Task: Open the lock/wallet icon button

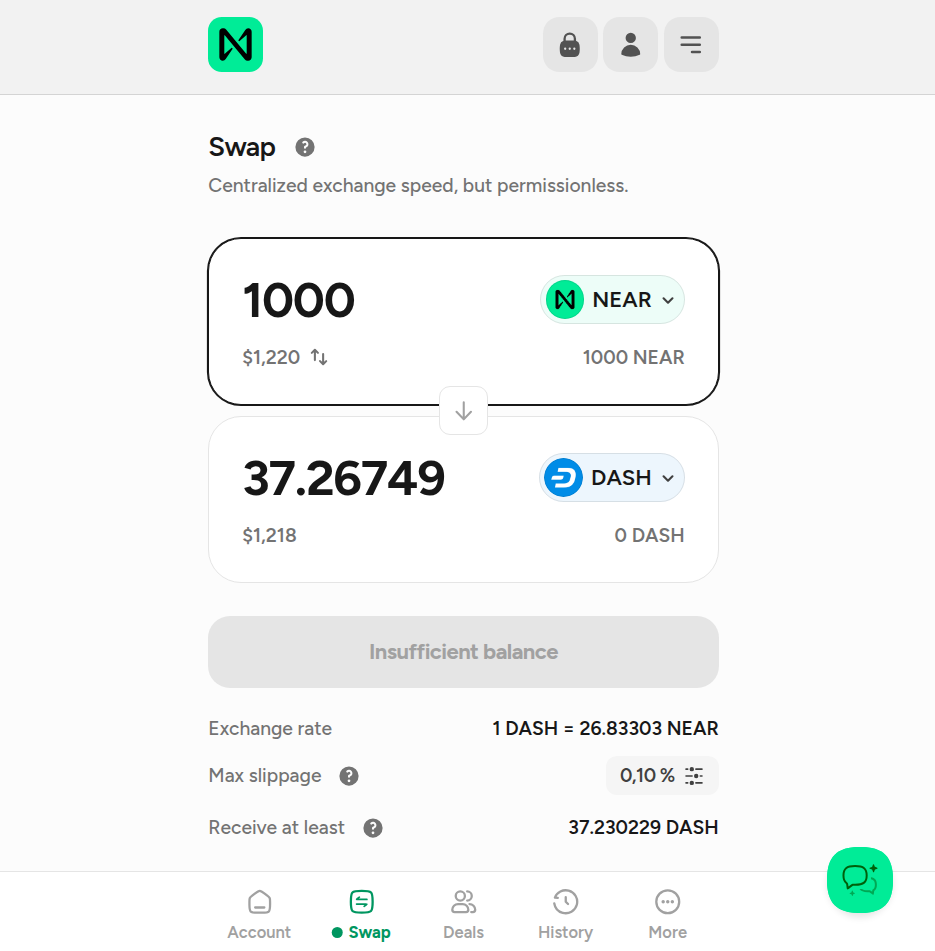Action: point(570,45)
